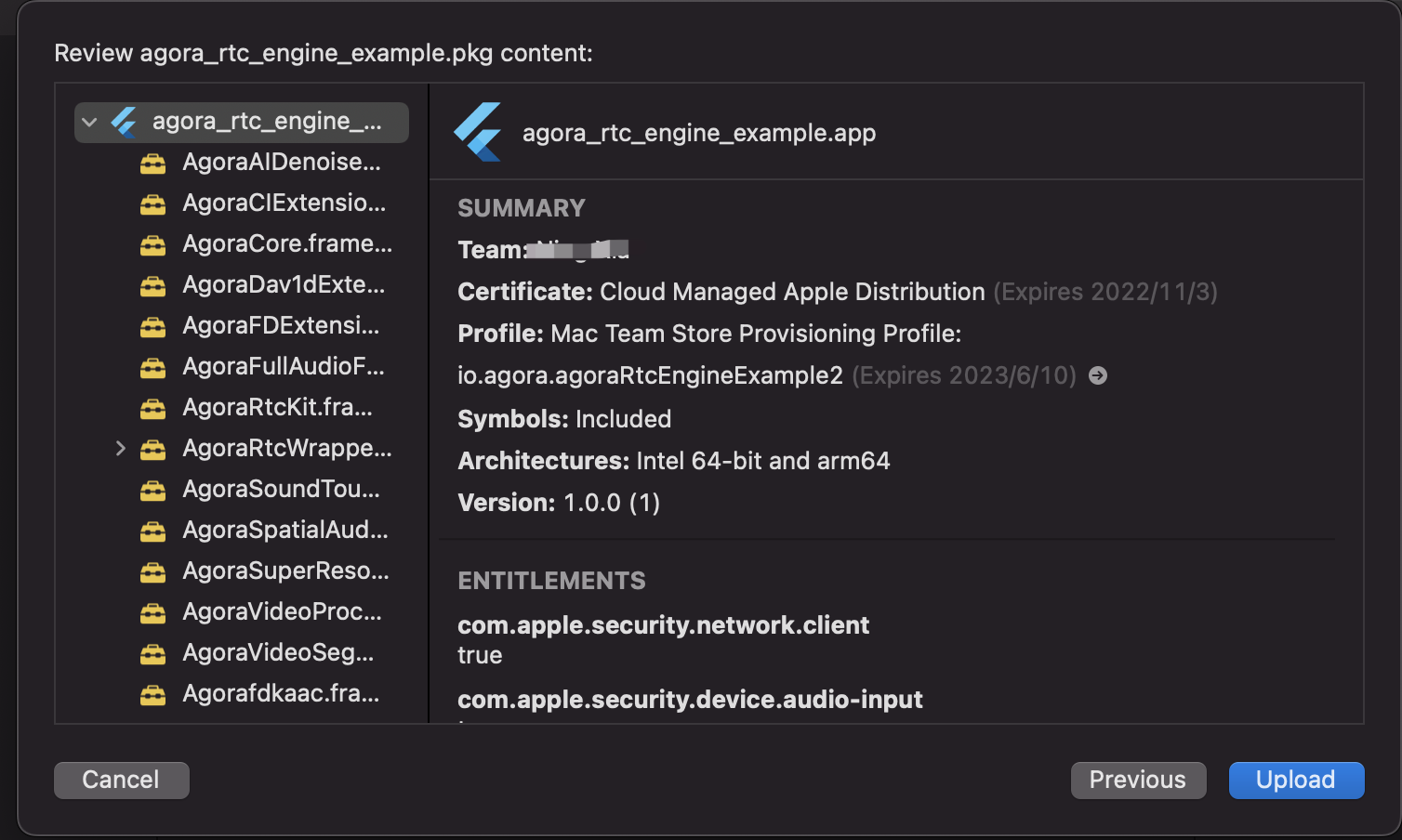The width and height of the screenshot is (1402, 840).
Task: Click the AgoraSoundTouch framework toolbox icon
Action: 152,491
